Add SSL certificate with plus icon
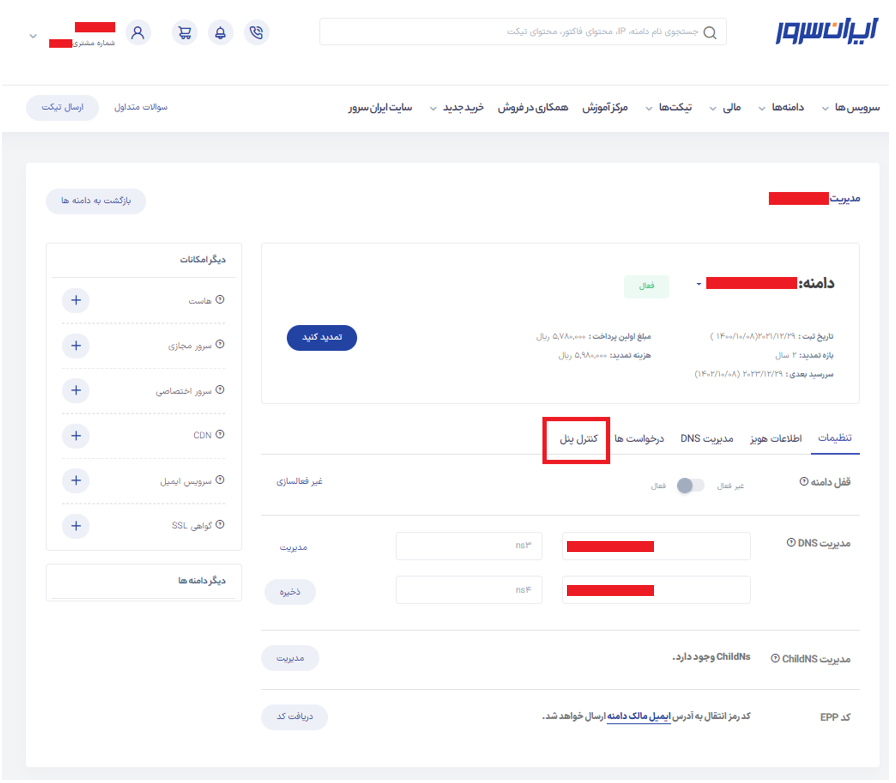This screenshot has width=896, height=783. click(x=76, y=525)
